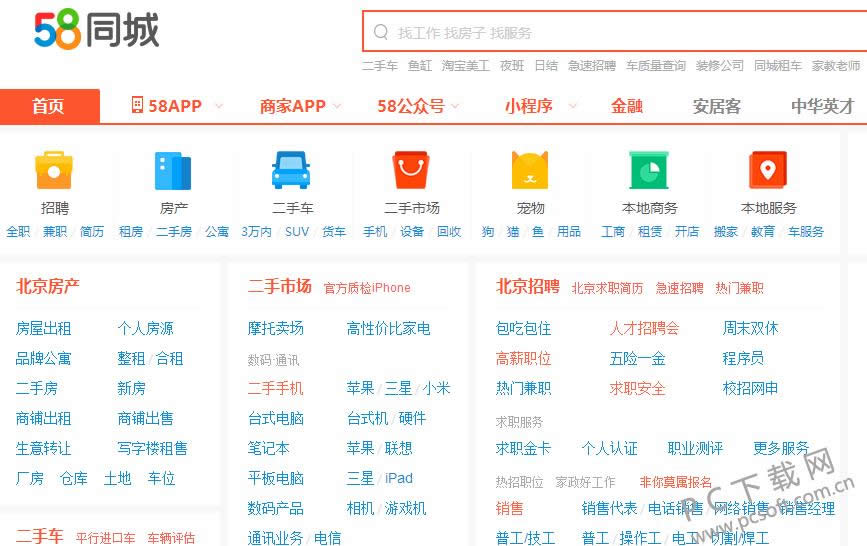This screenshot has width=867, height=546.
Task: Click the 二手市场 shopping bag icon
Action: [411, 170]
